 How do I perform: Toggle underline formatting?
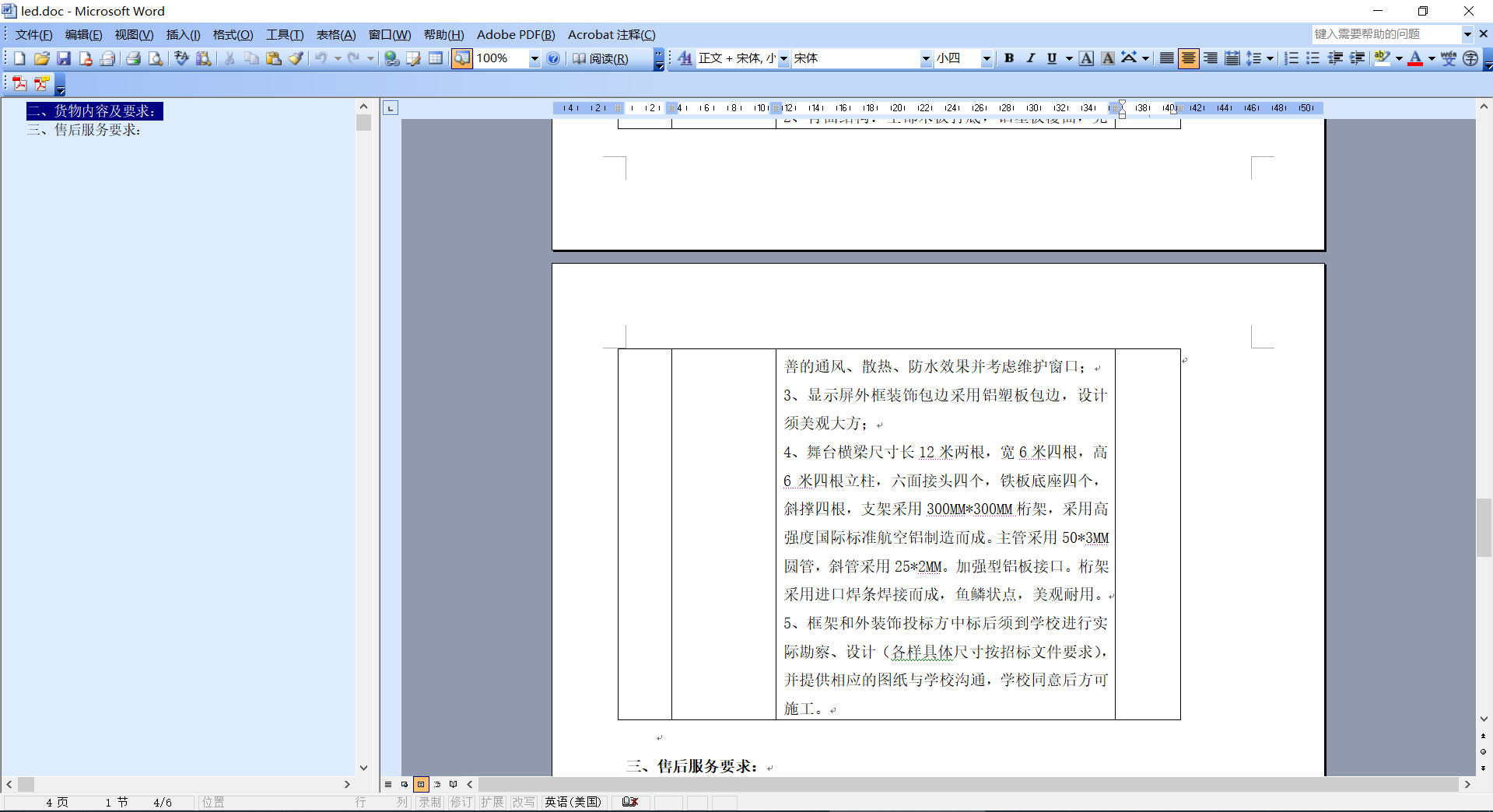click(x=1053, y=58)
